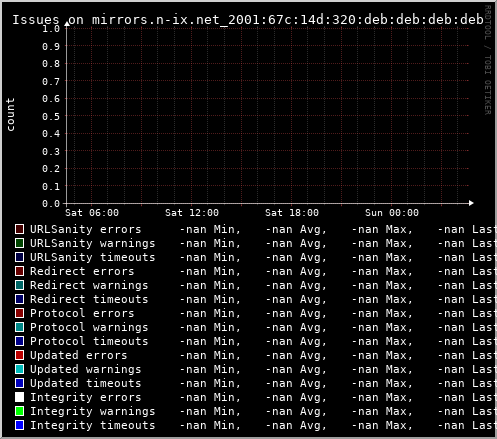This screenshot has height=439, width=497.
Task: Click the Sat 18:00 time marker
Action: pyautogui.click(x=292, y=213)
